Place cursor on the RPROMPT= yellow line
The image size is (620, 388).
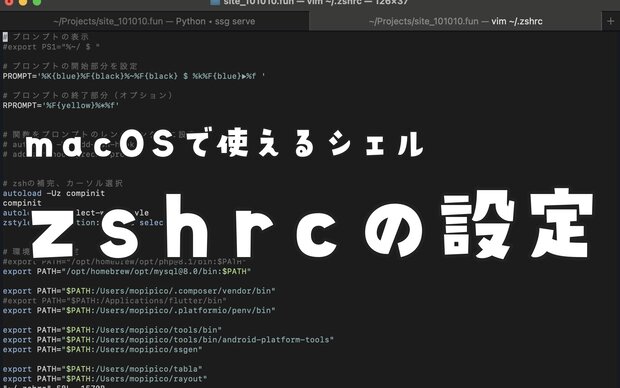pos(61,105)
